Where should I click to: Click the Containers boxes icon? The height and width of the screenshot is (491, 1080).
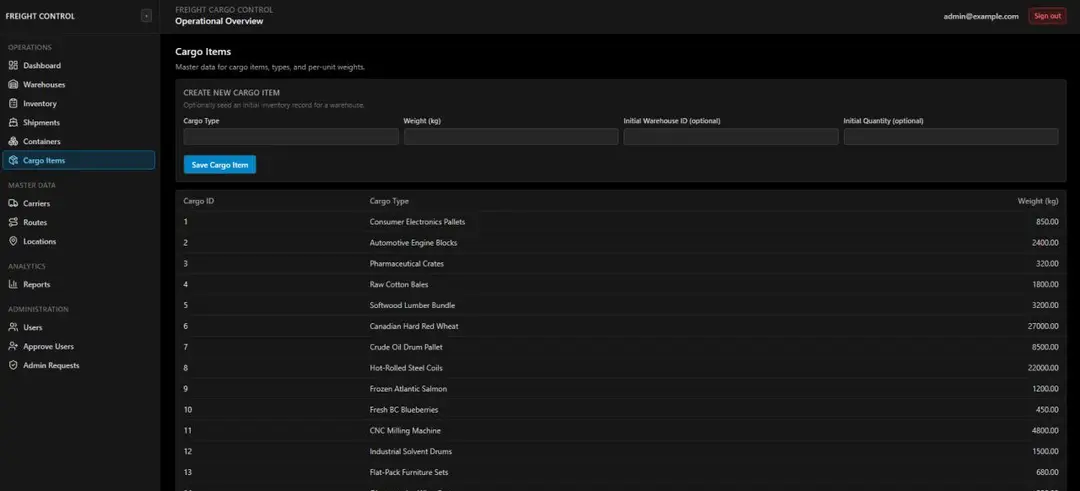(x=13, y=141)
